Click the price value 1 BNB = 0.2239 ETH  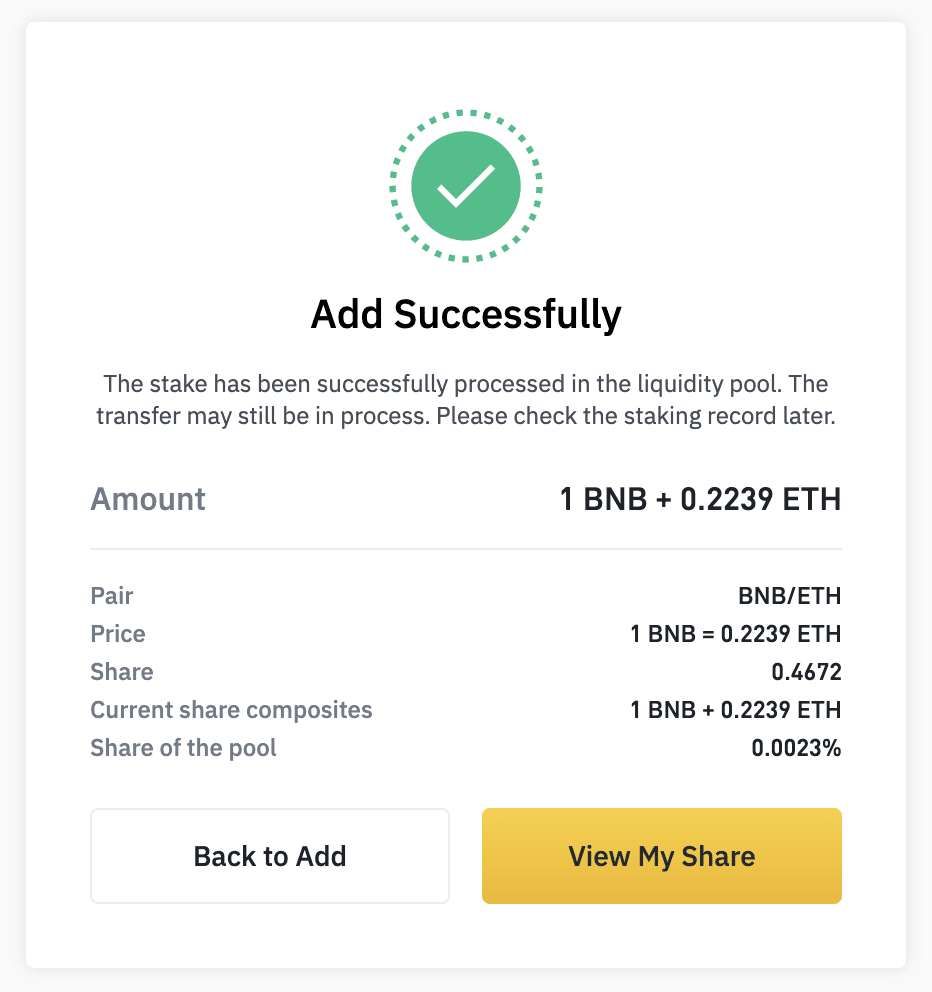pos(736,634)
